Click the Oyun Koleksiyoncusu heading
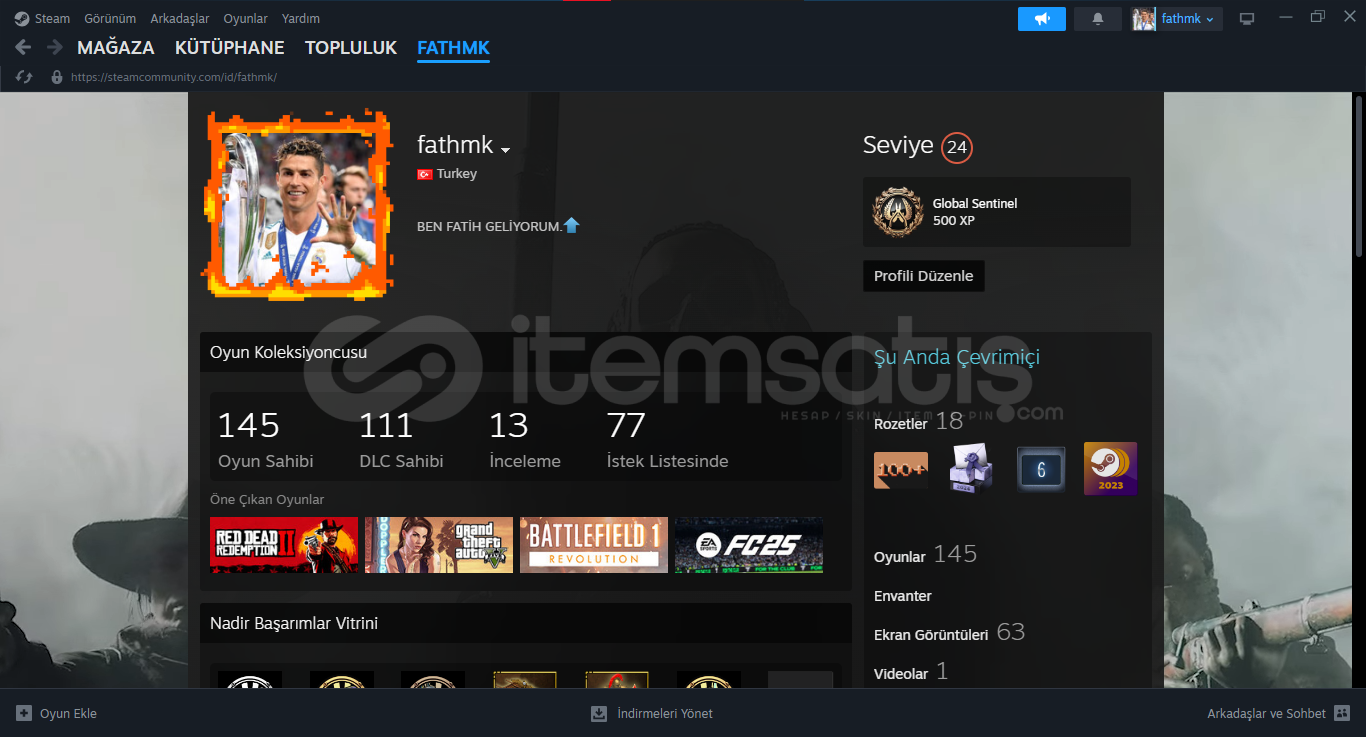Screen dimensions: 1366x737 tap(288, 352)
